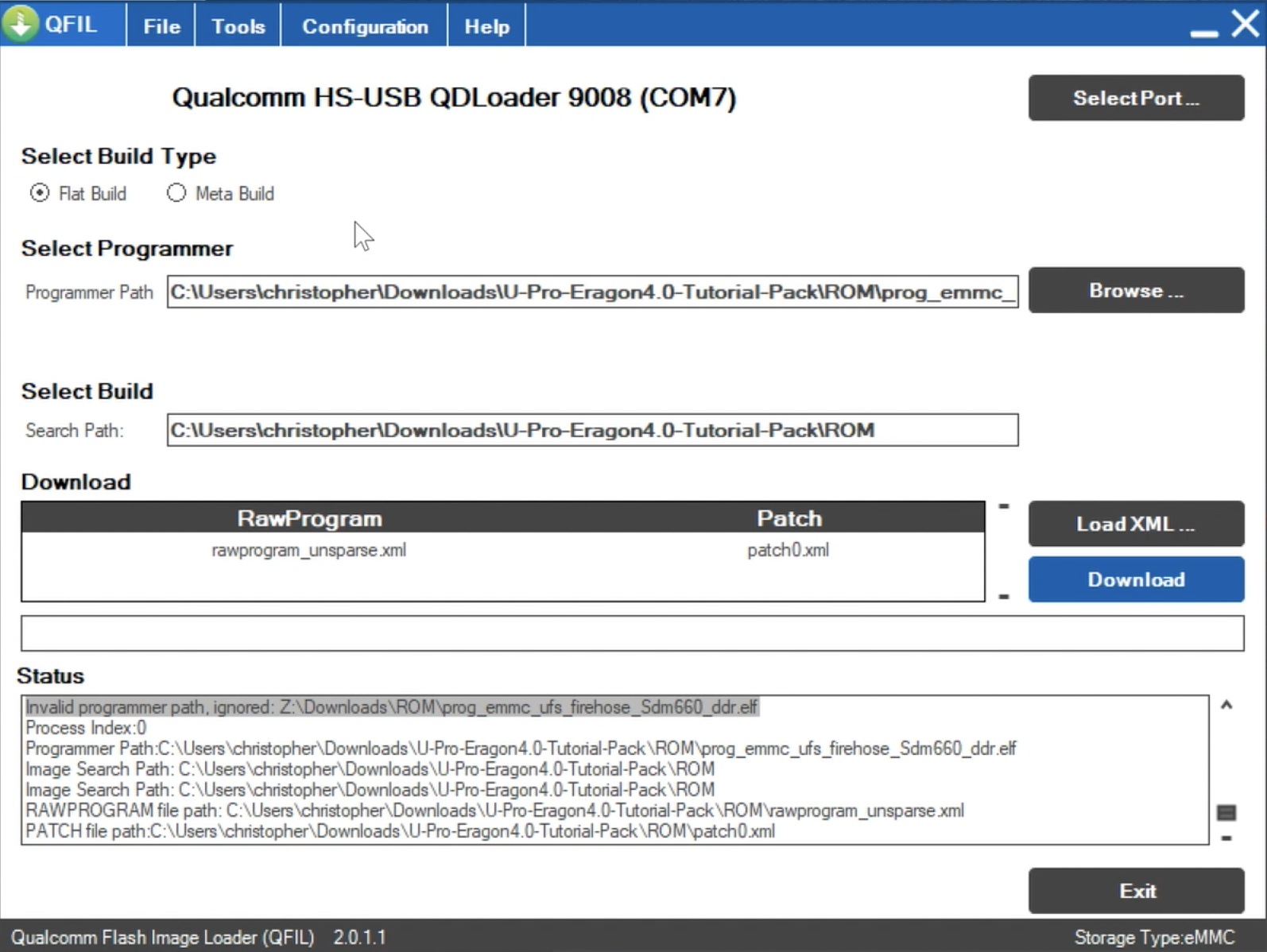1267x952 pixels.
Task: Click the 'PATCH file path' status line
Action: click(x=400, y=830)
